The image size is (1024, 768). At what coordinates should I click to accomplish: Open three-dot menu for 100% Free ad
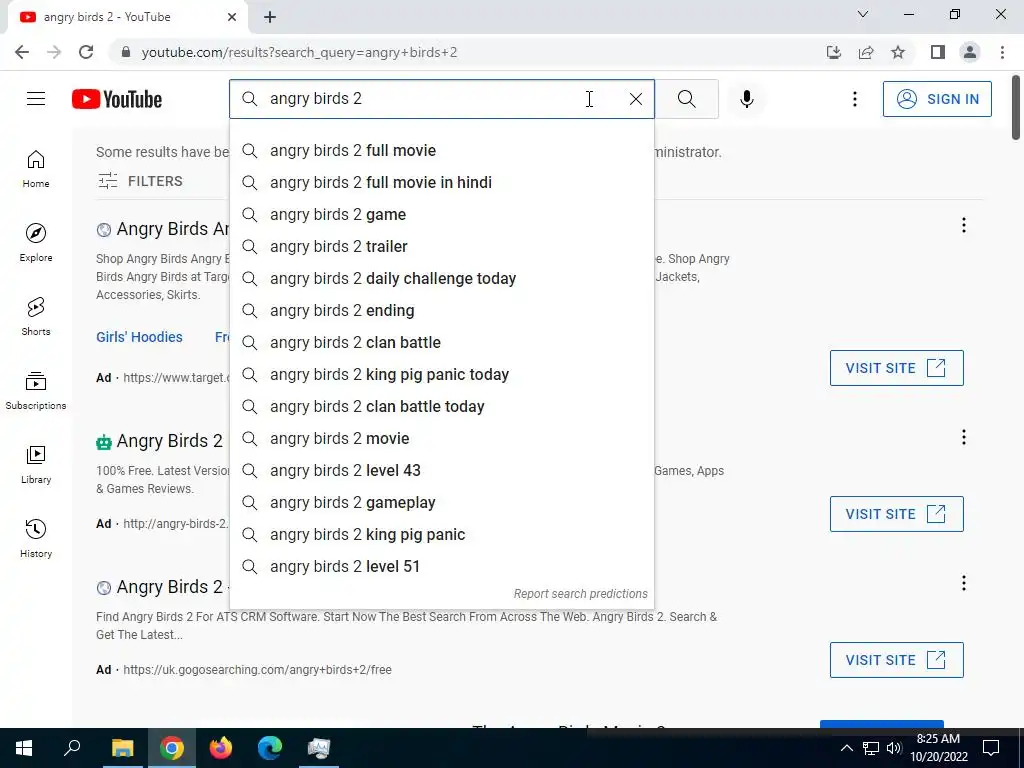pos(963,437)
